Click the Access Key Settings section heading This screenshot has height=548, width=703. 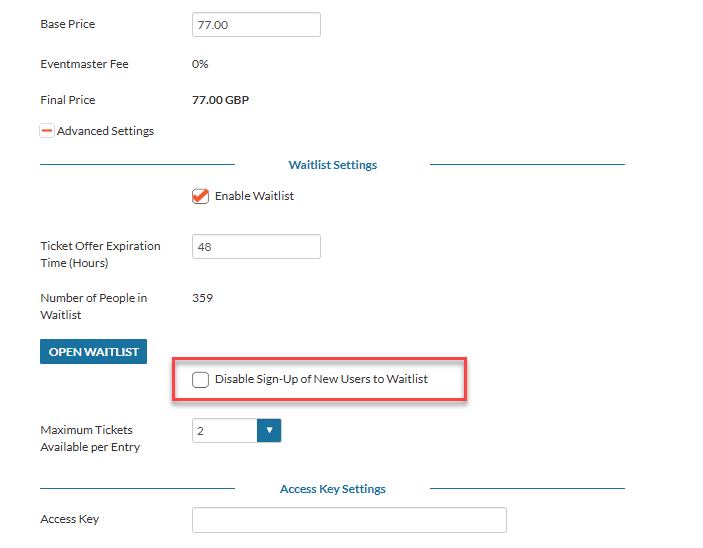[333, 489]
